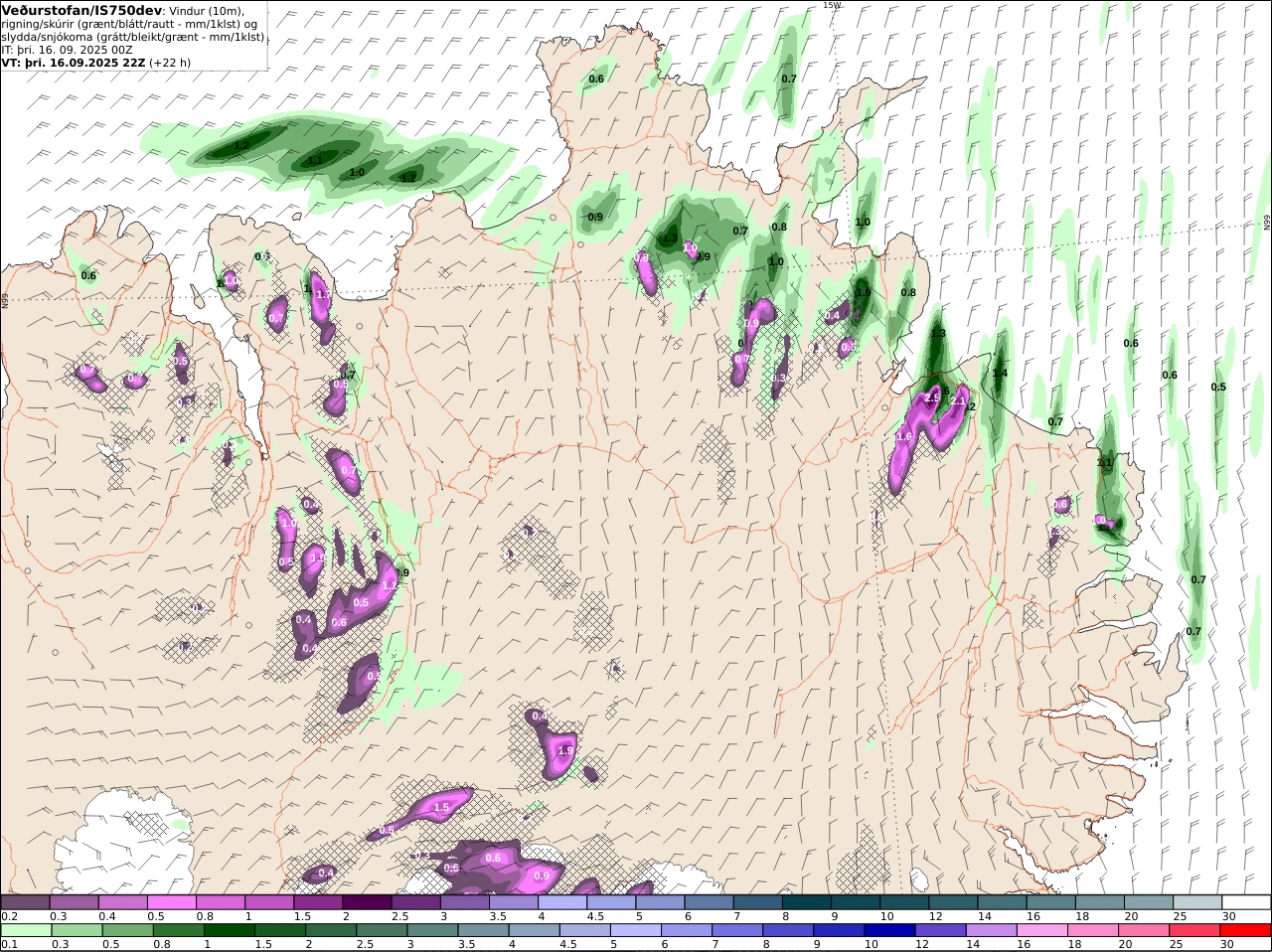Screen dimensions: 1272x952
Task: Choose the lavender 4 swatch in the snow legend
Action: coord(562,901)
